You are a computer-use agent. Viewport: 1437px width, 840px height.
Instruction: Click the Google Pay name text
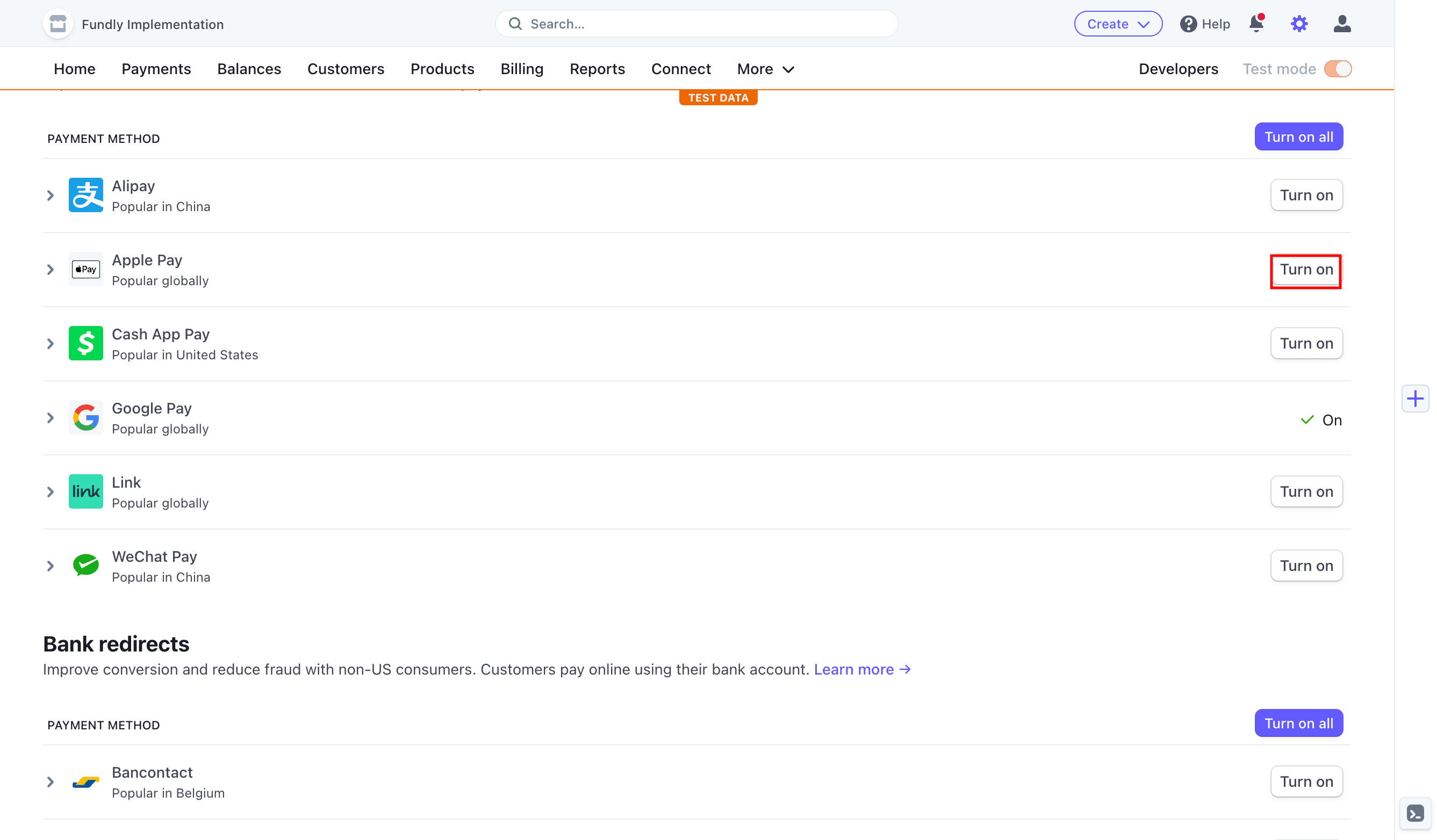click(x=152, y=408)
